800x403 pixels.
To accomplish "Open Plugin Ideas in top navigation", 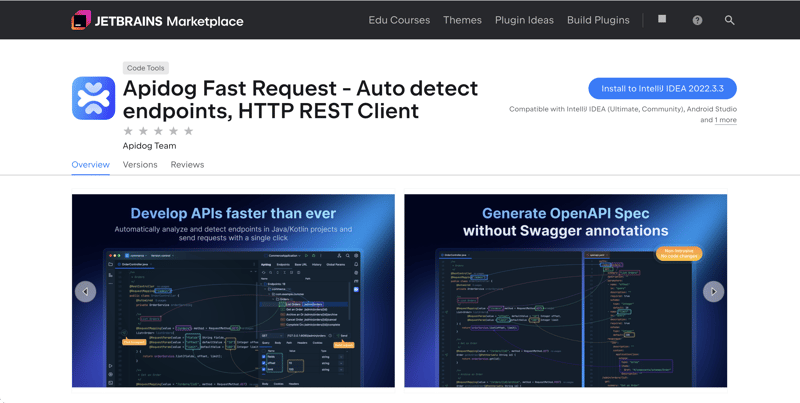I will pyautogui.click(x=524, y=20).
